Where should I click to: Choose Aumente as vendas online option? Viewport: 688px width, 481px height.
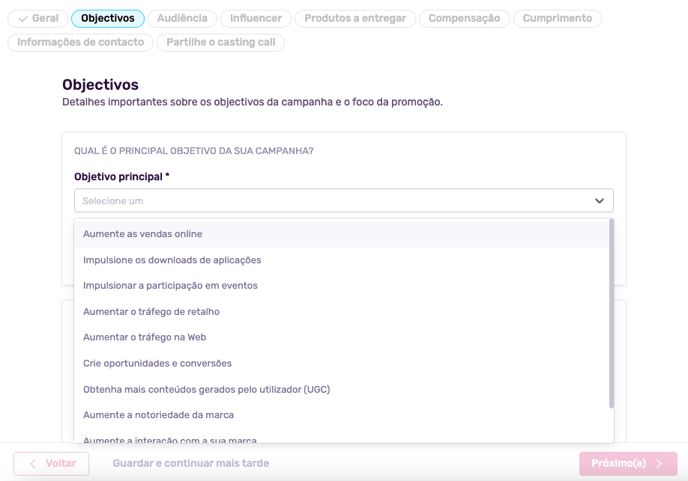click(341, 234)
